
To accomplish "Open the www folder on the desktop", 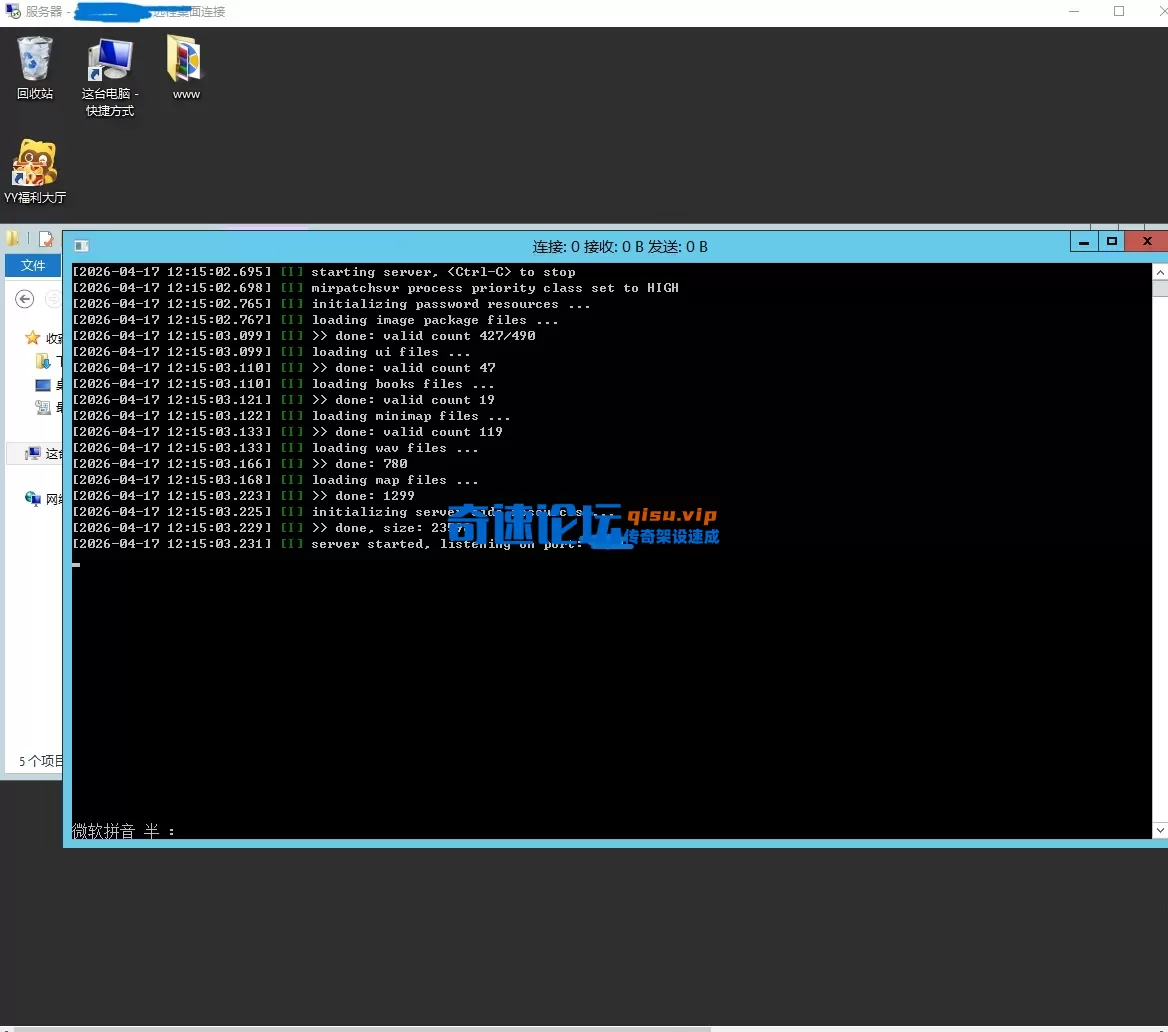I will tap(184, 60).
